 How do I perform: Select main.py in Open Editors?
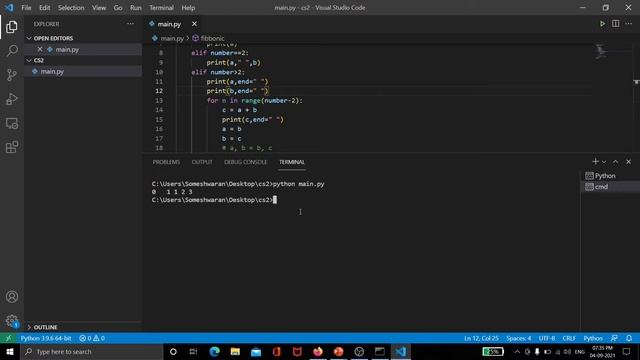pyautogui.click(x=83, y=49)
